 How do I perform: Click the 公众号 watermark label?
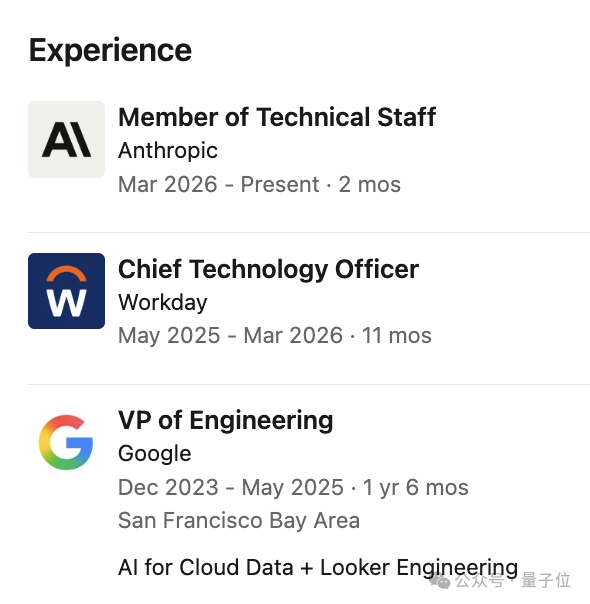[479, 580]
